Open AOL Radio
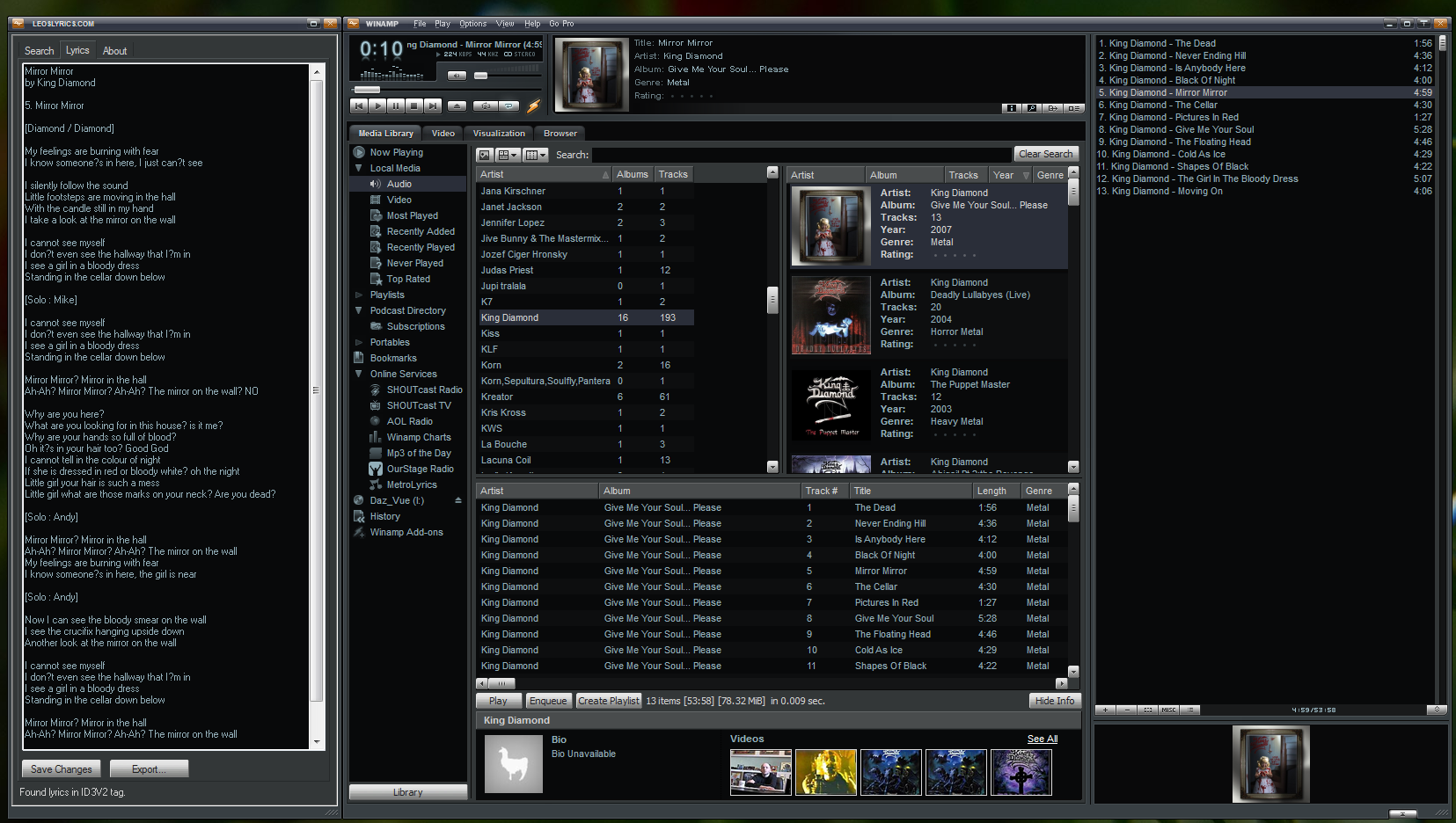Image resolution: width=1456 pixels, height=823 pixels. point(410,421)
